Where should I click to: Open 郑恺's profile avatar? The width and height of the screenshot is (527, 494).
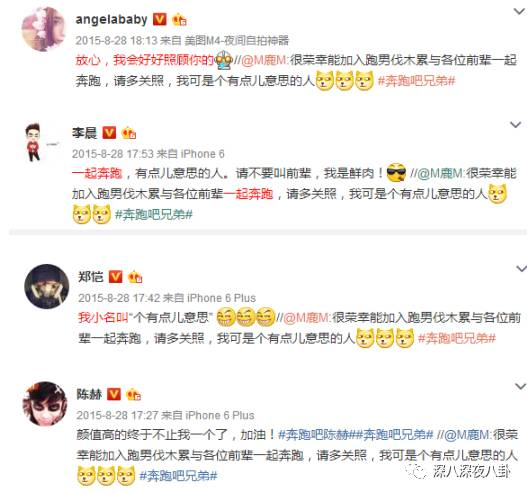click(x=47, y=286)
